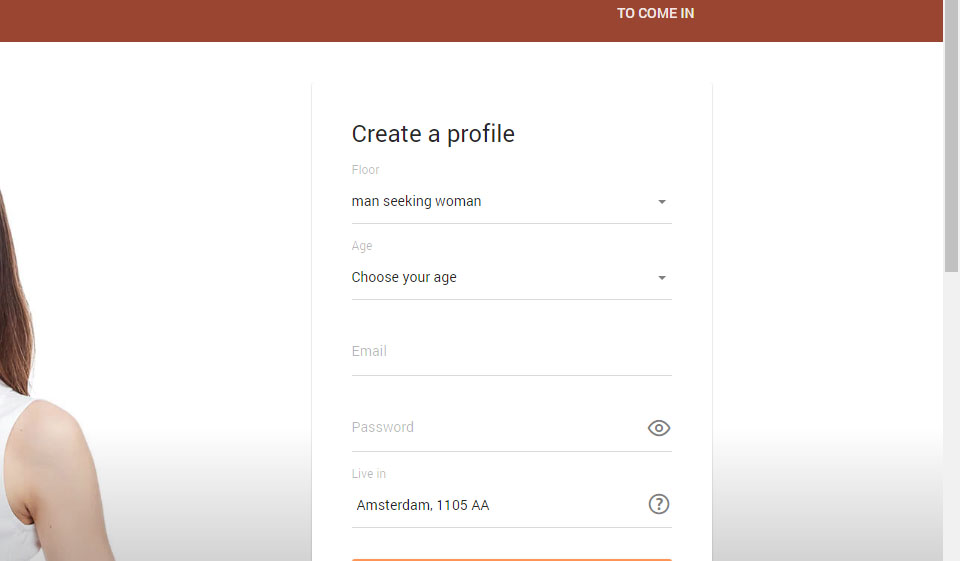Viewport: 960px width, 561px height.
Task: Open the Age dropdown arrow
Action: [x=661, y=278]
